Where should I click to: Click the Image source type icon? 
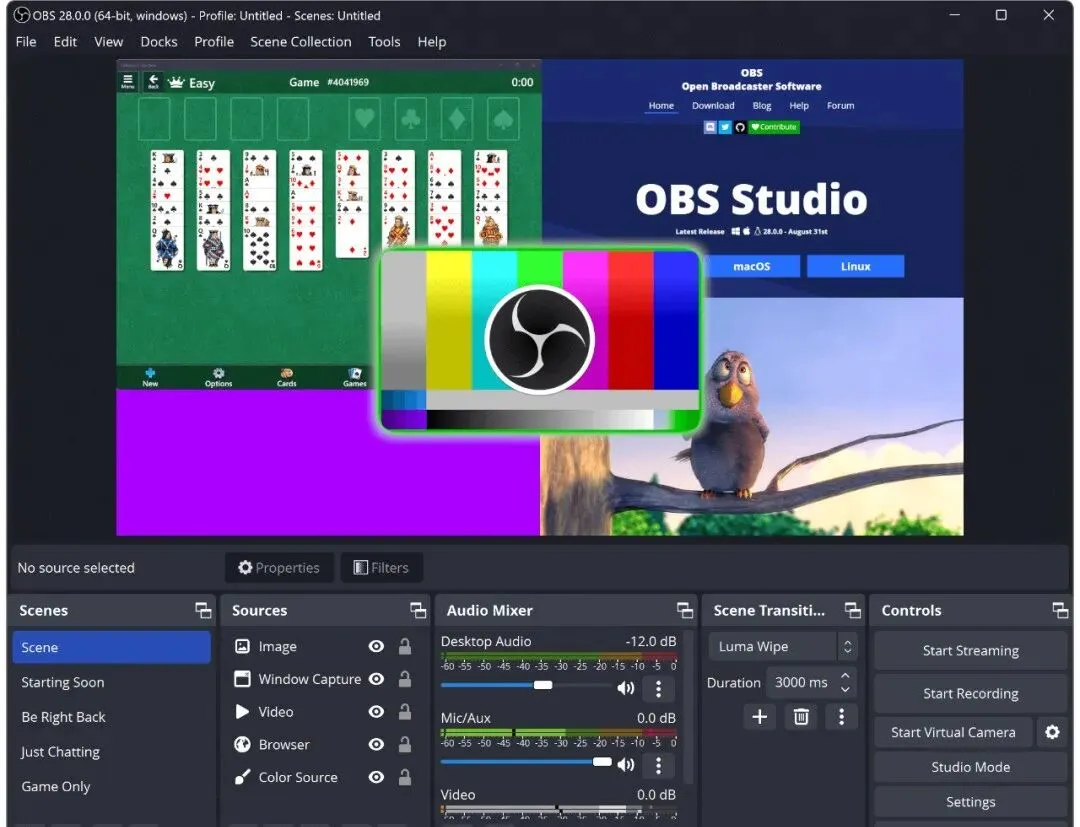pos(242,646)
